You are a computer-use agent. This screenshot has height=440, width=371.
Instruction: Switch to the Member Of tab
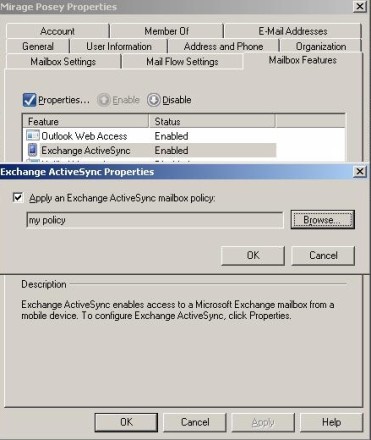click(166, 31)
